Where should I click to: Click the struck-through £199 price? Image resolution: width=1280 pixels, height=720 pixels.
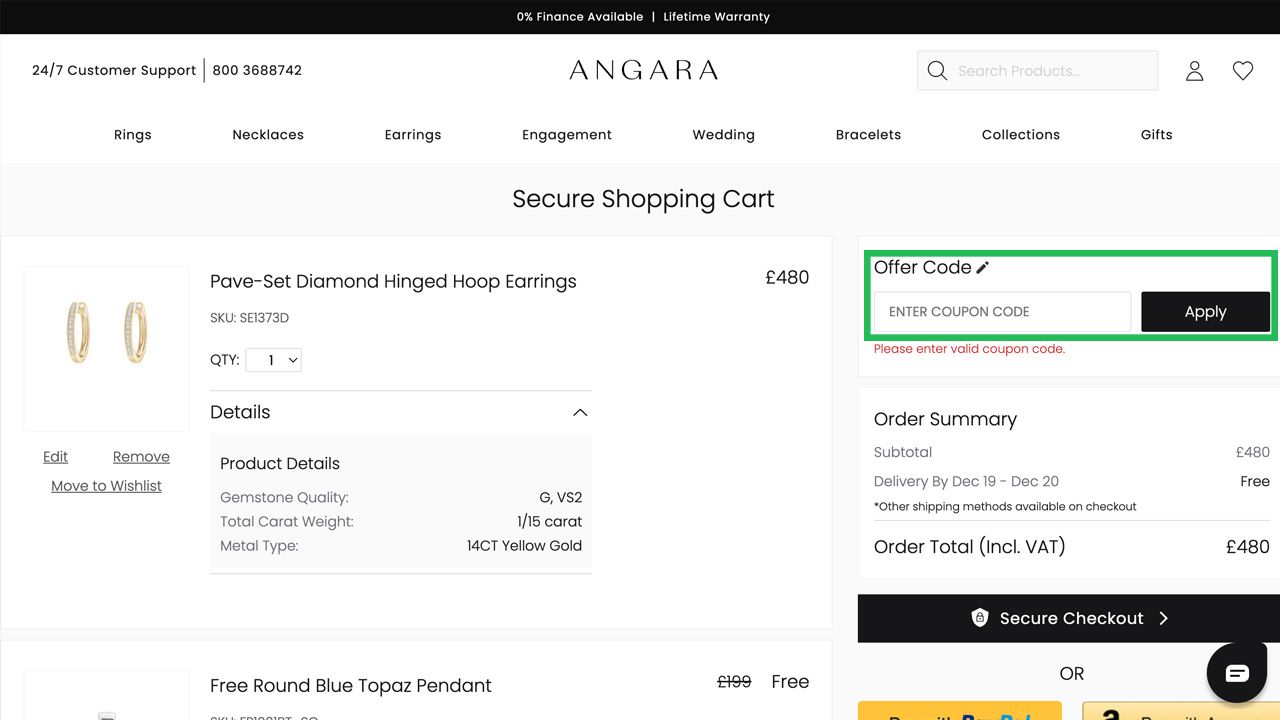coord(734,682)
